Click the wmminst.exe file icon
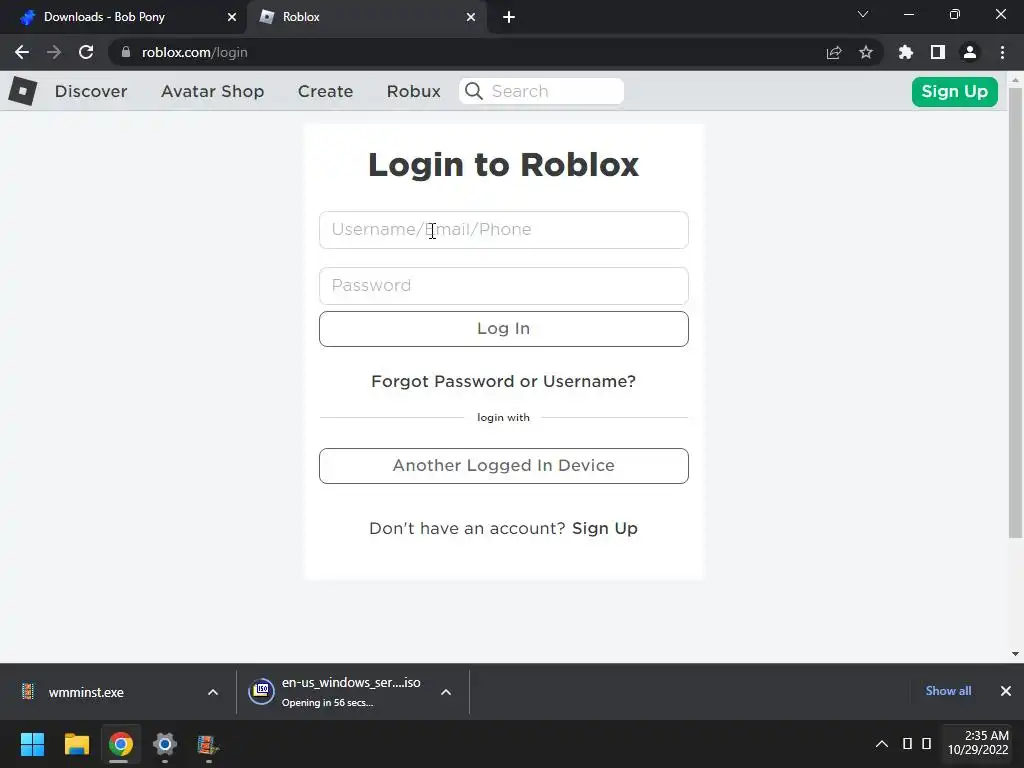Viewport: 1024px width, 768px height. [27, 691]
